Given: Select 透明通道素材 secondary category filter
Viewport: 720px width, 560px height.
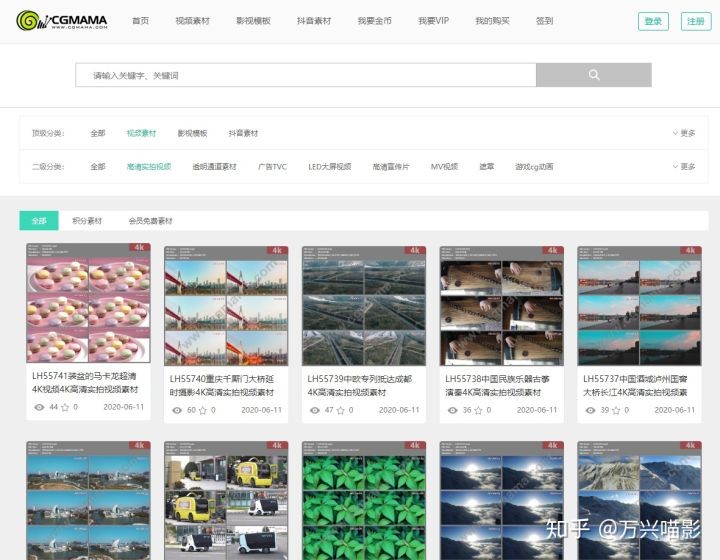Looking at the screenshot, I should pyautogui.click(x=214, y=167).
